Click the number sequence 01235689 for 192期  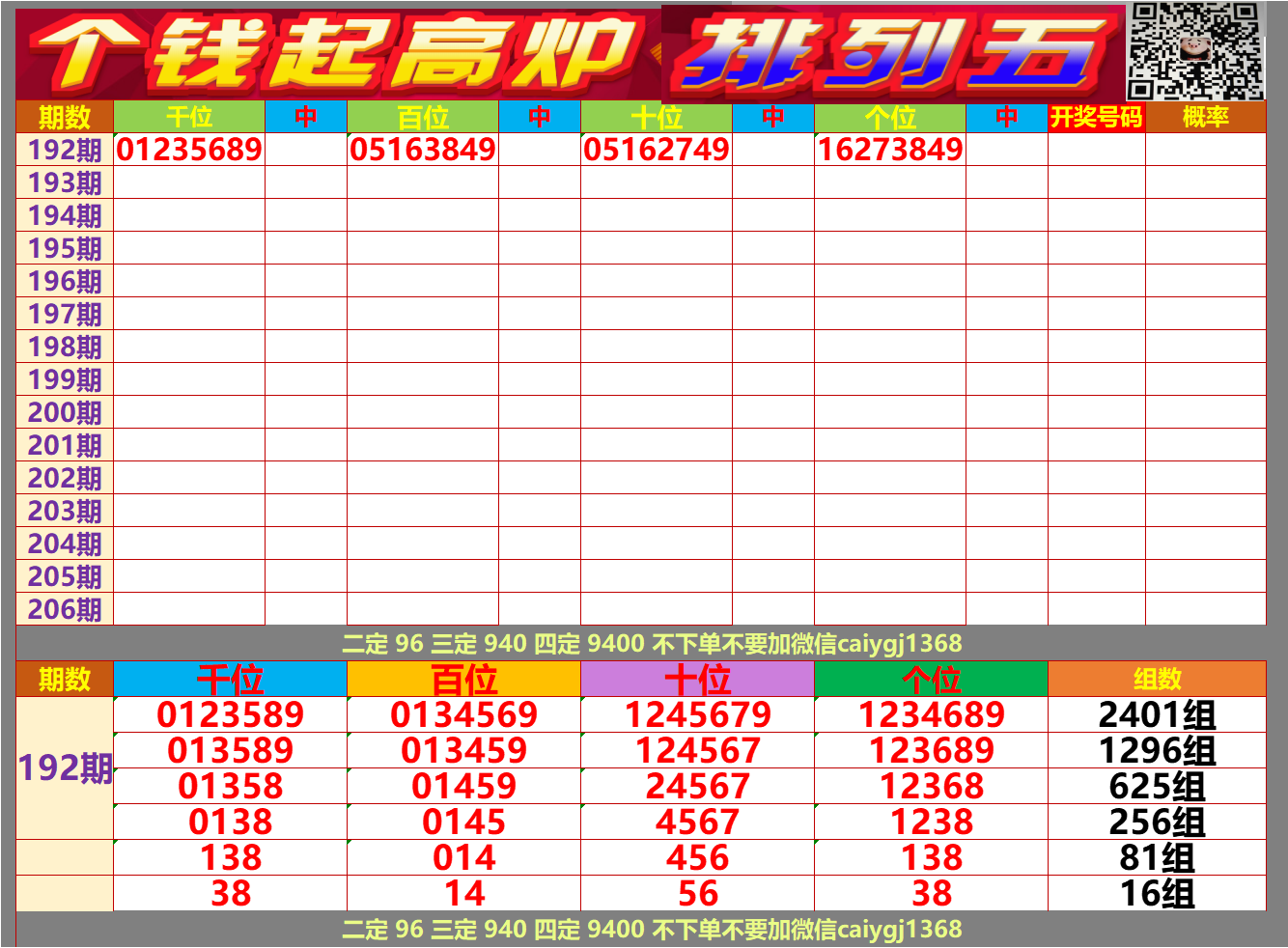point(190,150)
